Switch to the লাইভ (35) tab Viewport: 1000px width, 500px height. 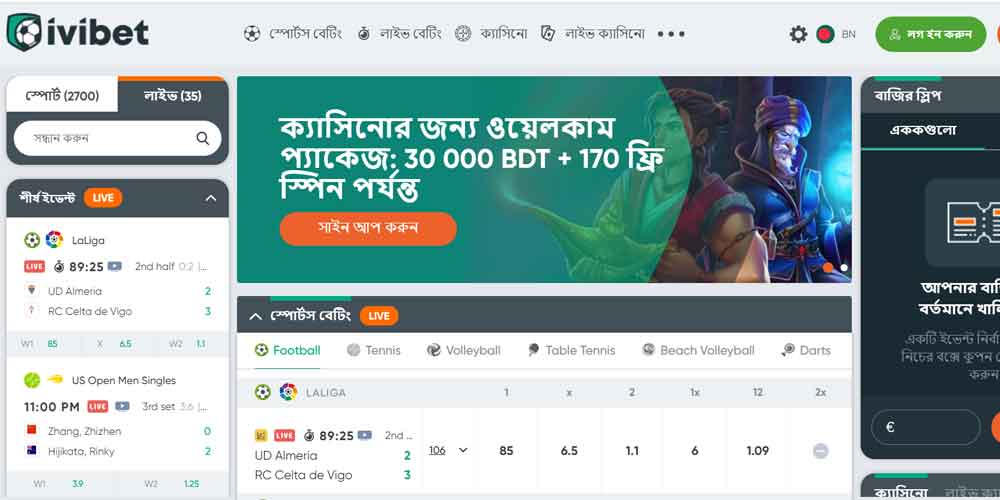173,96
